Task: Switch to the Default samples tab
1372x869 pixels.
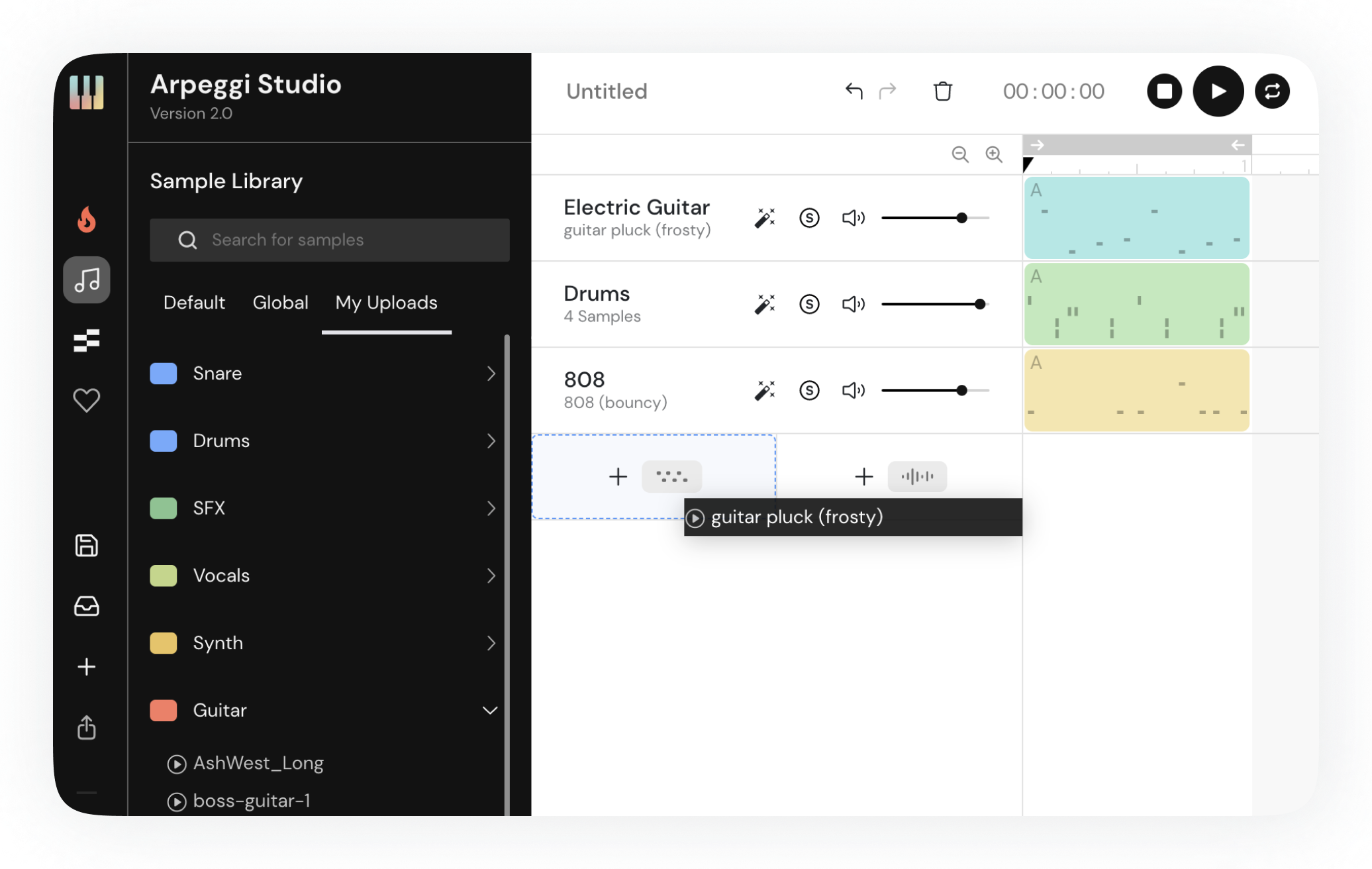Action: click(194, 303)
